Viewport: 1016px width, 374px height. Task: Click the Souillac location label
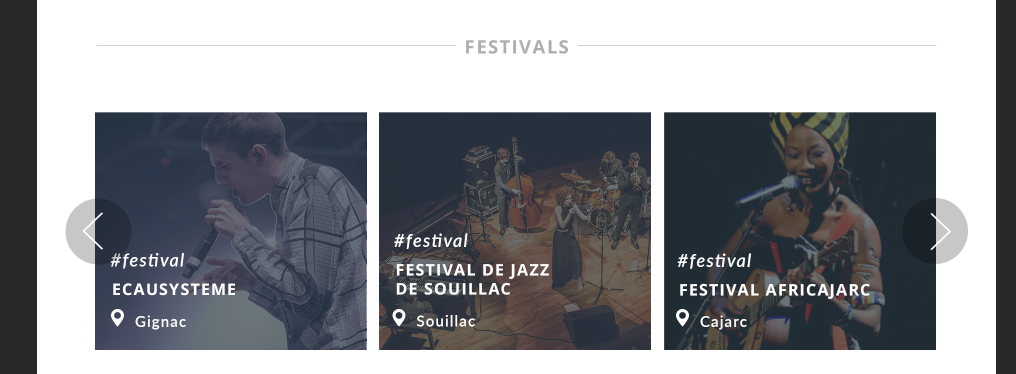[x=446, y=321]
